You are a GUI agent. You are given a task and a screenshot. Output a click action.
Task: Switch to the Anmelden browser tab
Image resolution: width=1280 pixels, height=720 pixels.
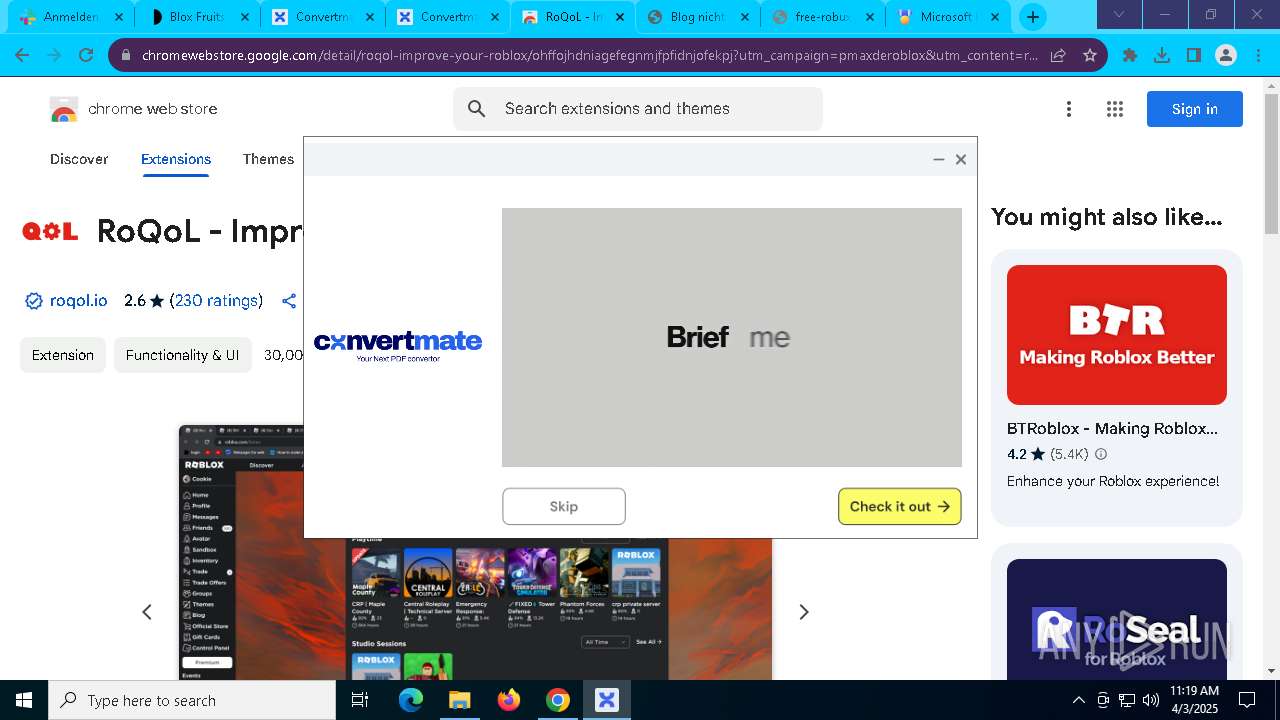click(70, 17)
